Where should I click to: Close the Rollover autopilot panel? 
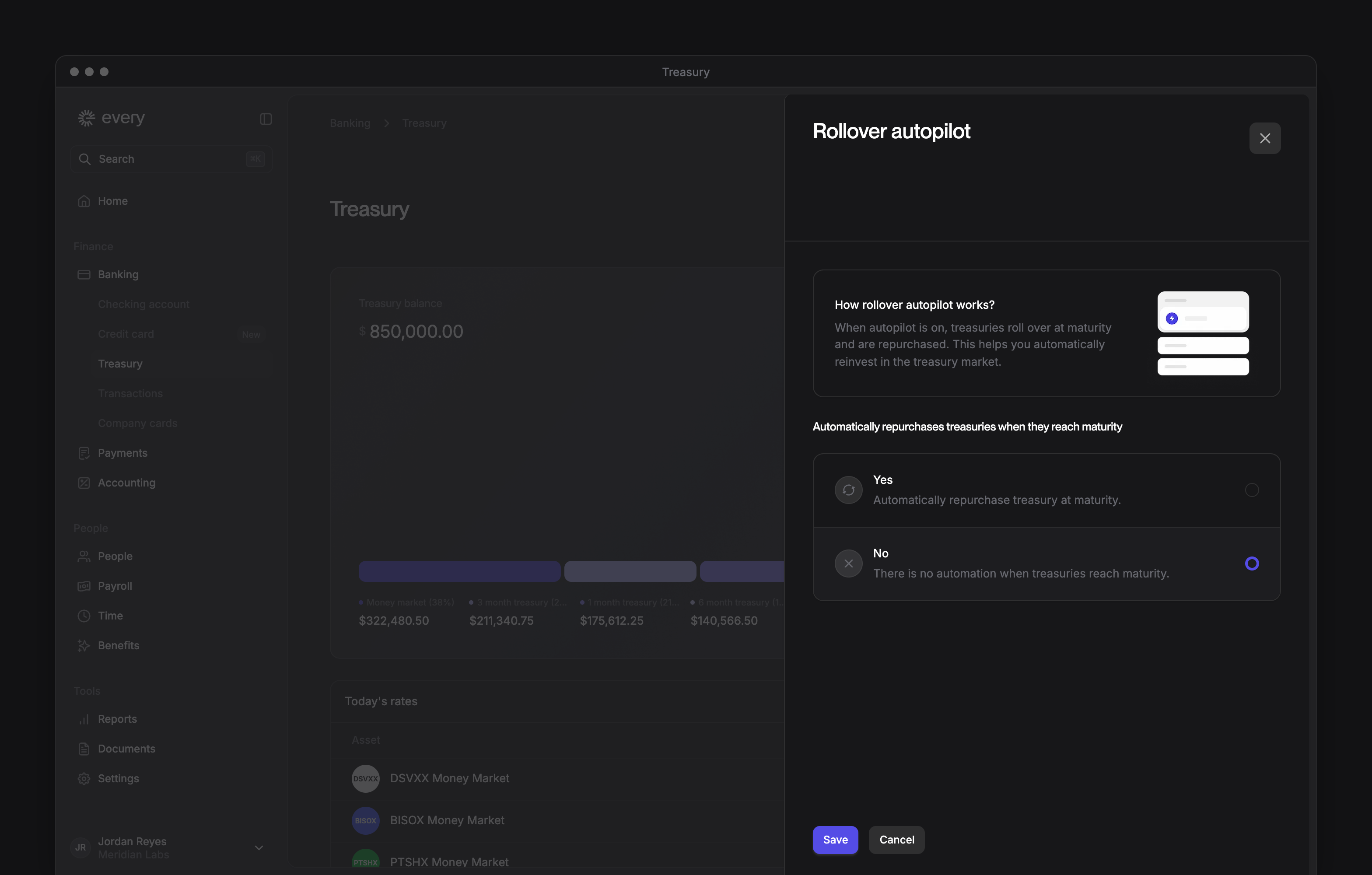(1264, 138)
